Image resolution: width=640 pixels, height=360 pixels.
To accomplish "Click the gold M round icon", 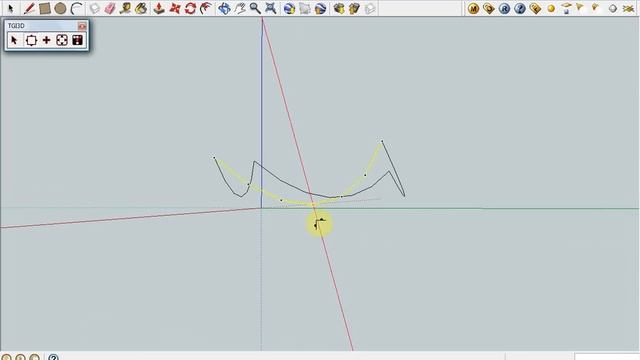I will point(473,8).
